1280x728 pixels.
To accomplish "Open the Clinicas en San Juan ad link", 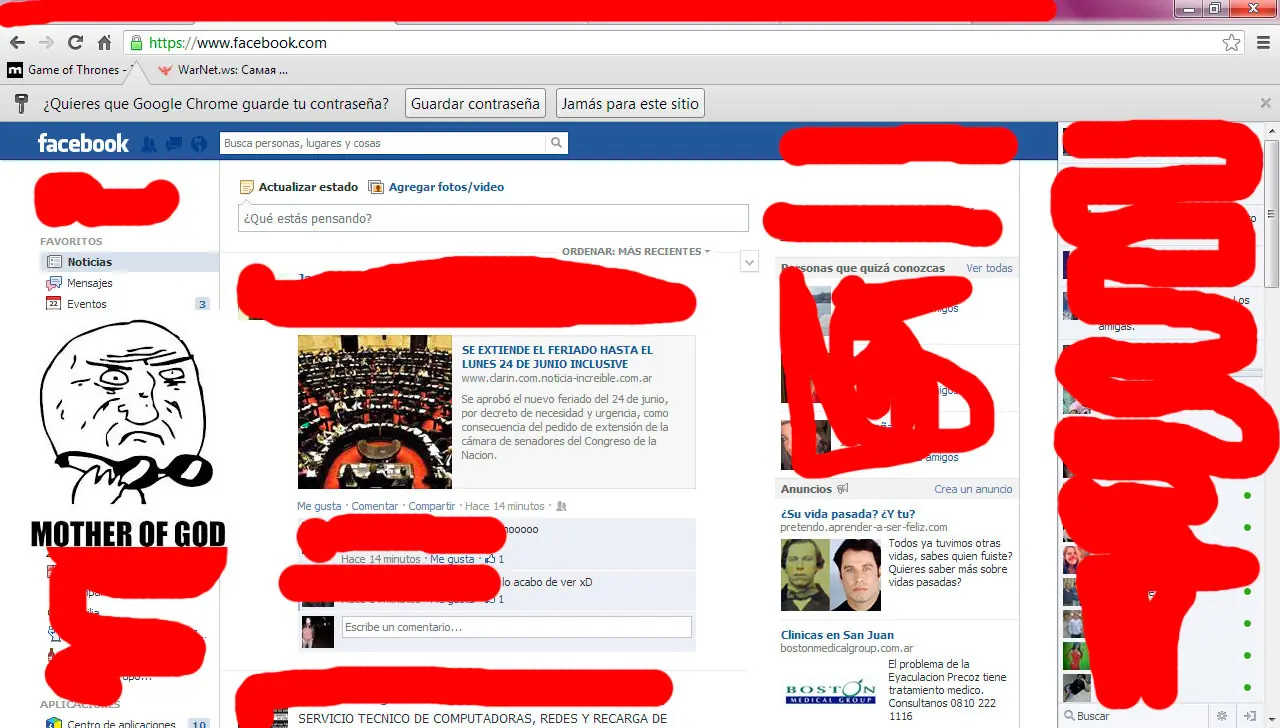I will tap(837, 635).
